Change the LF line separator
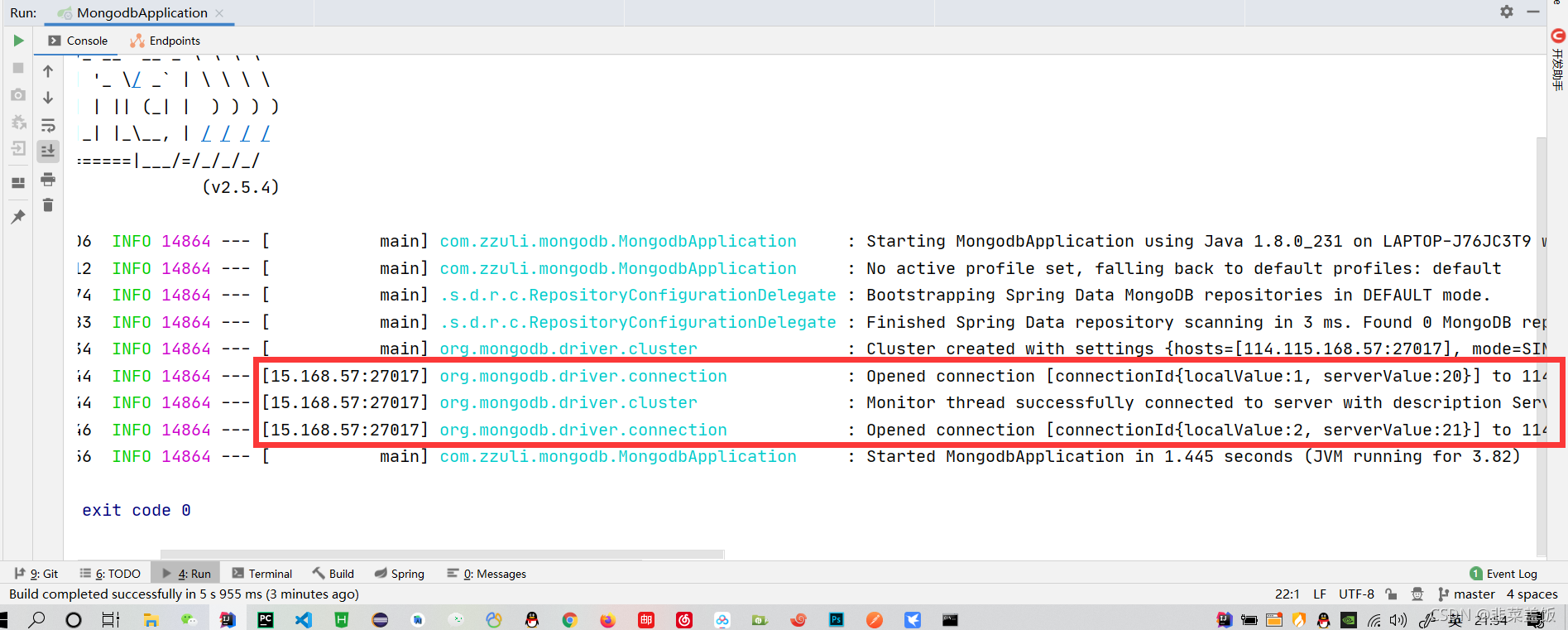The height and width of the screenshot is (630, 1568). pos(1320,594)
